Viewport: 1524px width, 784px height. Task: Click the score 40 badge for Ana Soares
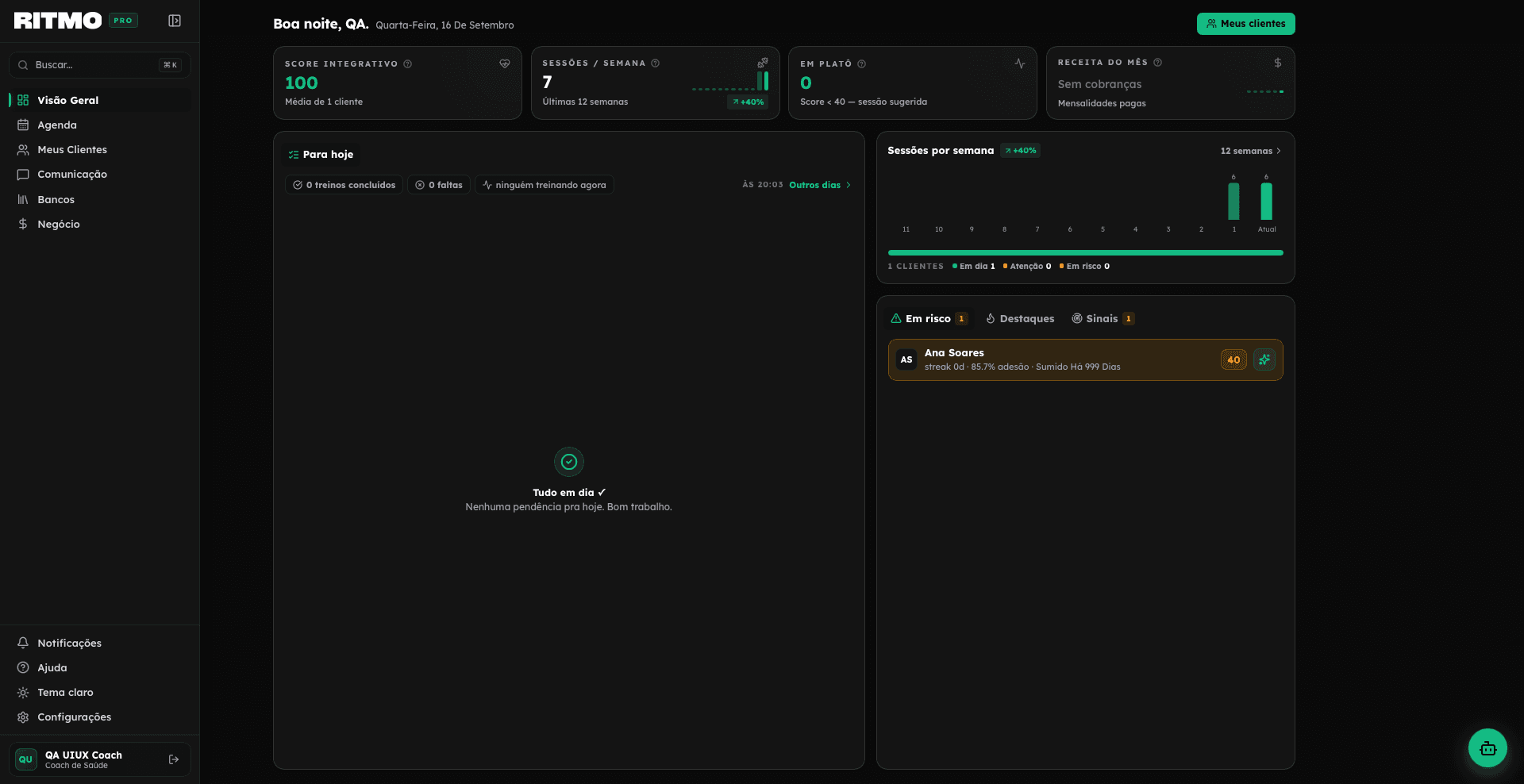1233,359
